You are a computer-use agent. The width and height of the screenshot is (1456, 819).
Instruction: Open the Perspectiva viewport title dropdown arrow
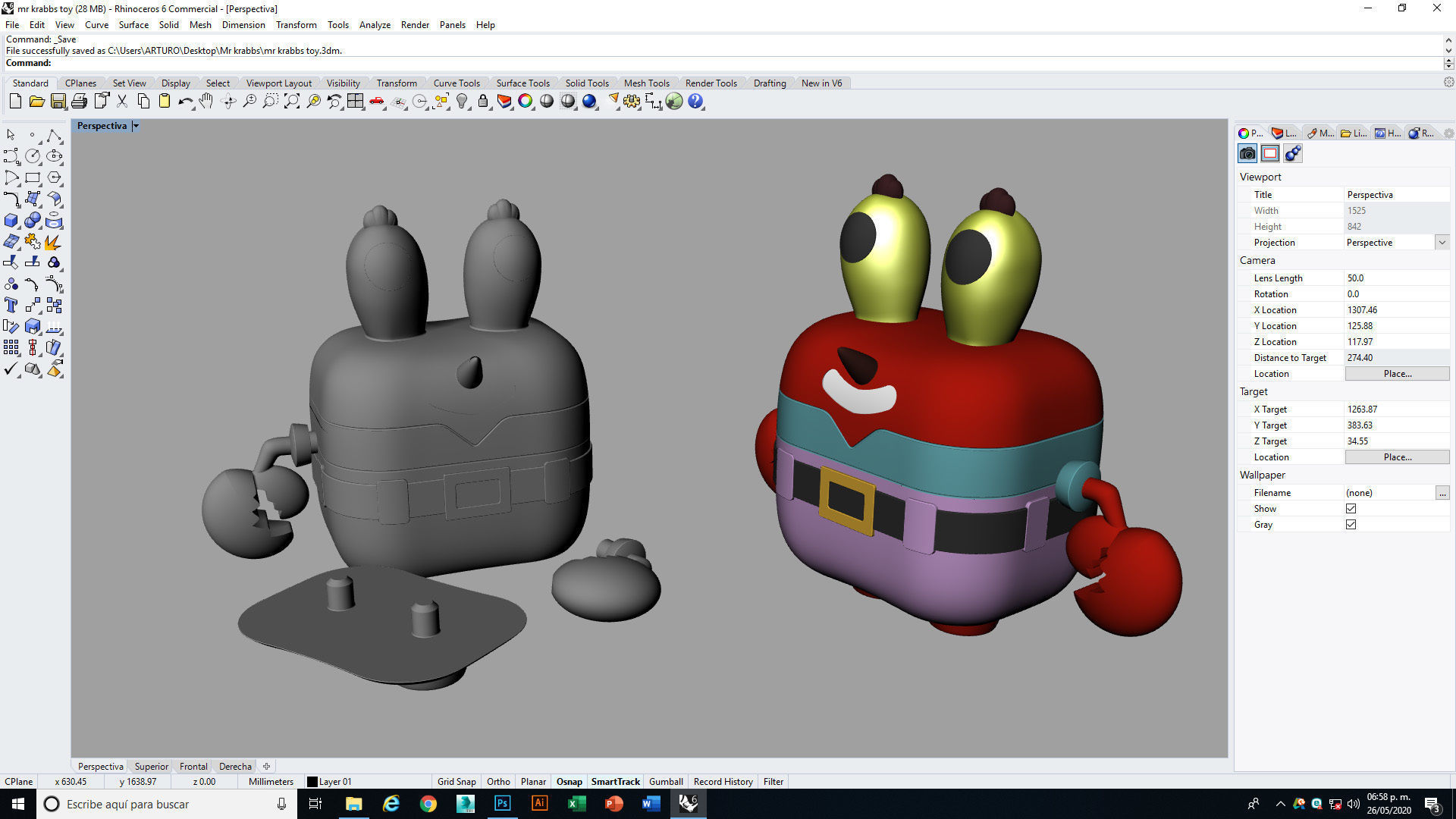coord(136,126)
